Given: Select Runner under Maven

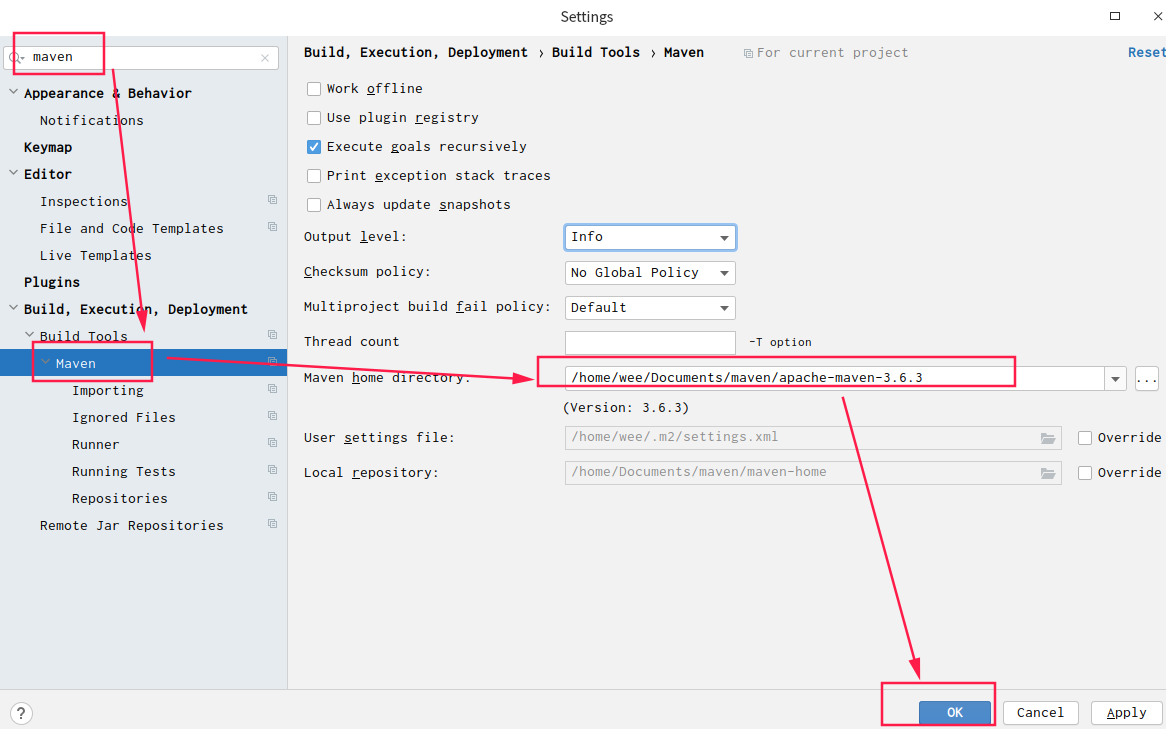Looking at the screenshot, I should pos(95,444).
